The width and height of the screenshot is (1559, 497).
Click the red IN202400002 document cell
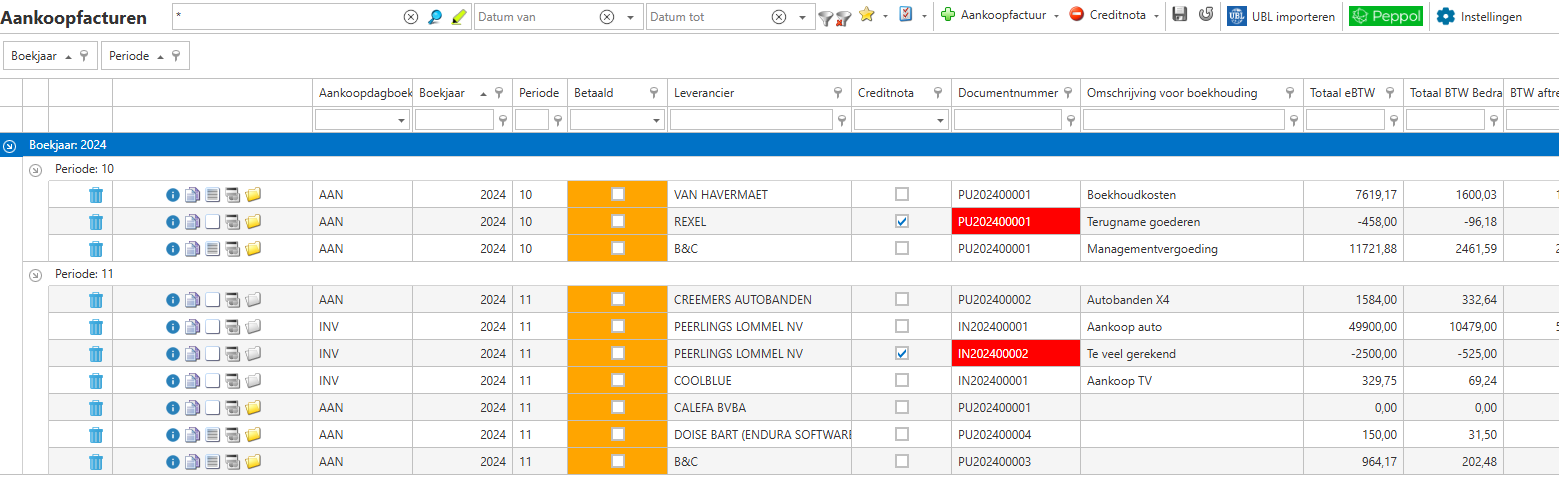(1016, 354)
